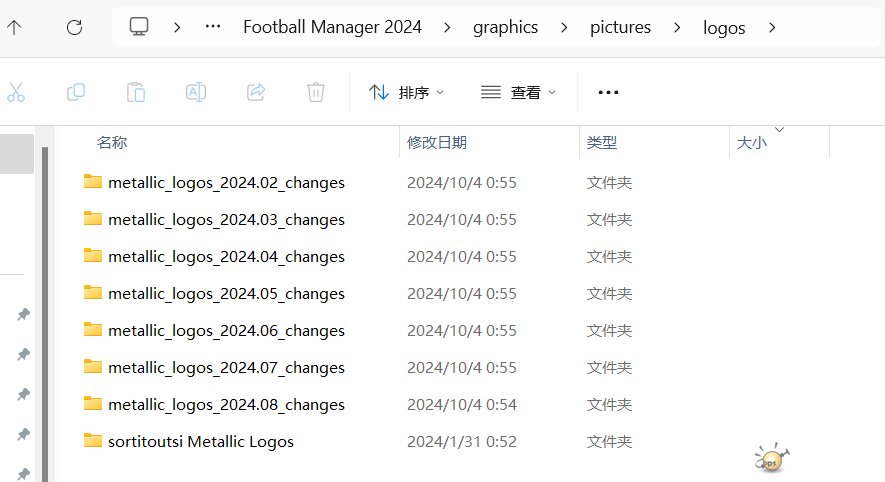Select folder metallic_logos_2024.02_changes
This screenshot has width=885, height=482.
pos(226,182)
